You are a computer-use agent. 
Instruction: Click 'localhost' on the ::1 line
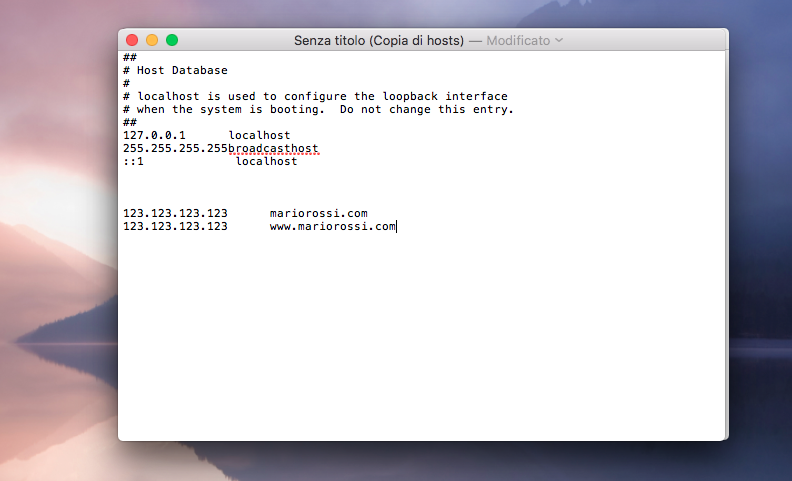[267, 161]
